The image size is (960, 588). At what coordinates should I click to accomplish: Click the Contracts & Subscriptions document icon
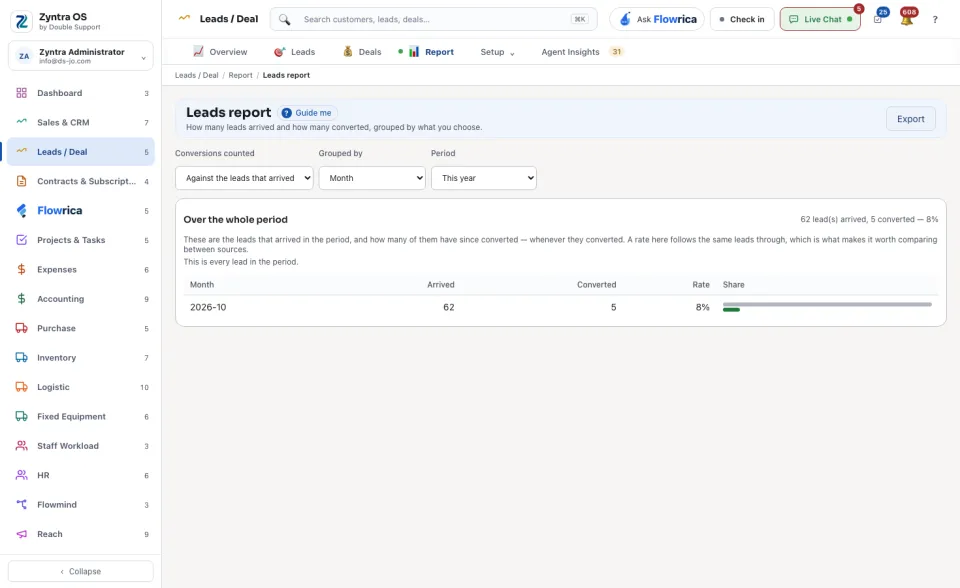click(21, 181)
